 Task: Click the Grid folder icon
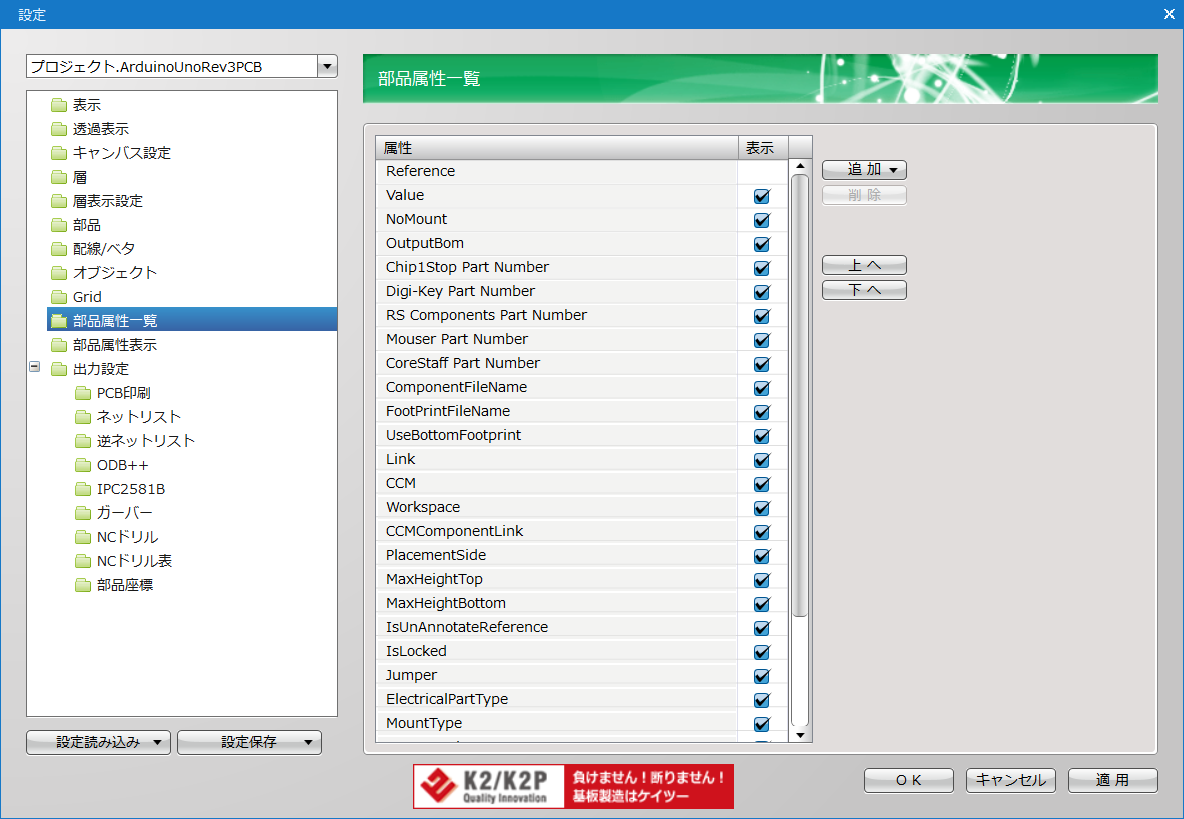point(58,297)
